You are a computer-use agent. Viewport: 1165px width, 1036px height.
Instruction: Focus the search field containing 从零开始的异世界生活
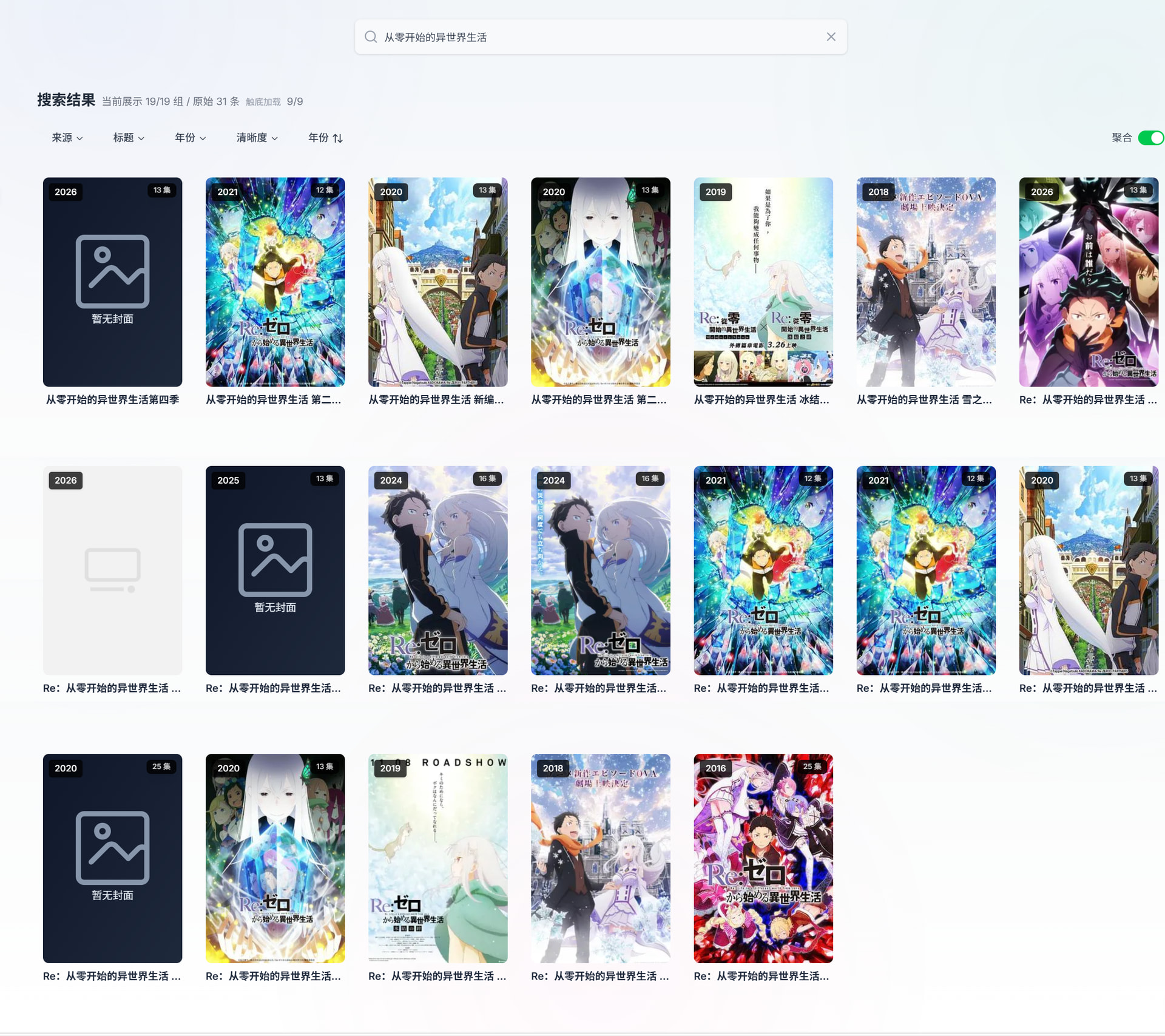pos(601,37)
